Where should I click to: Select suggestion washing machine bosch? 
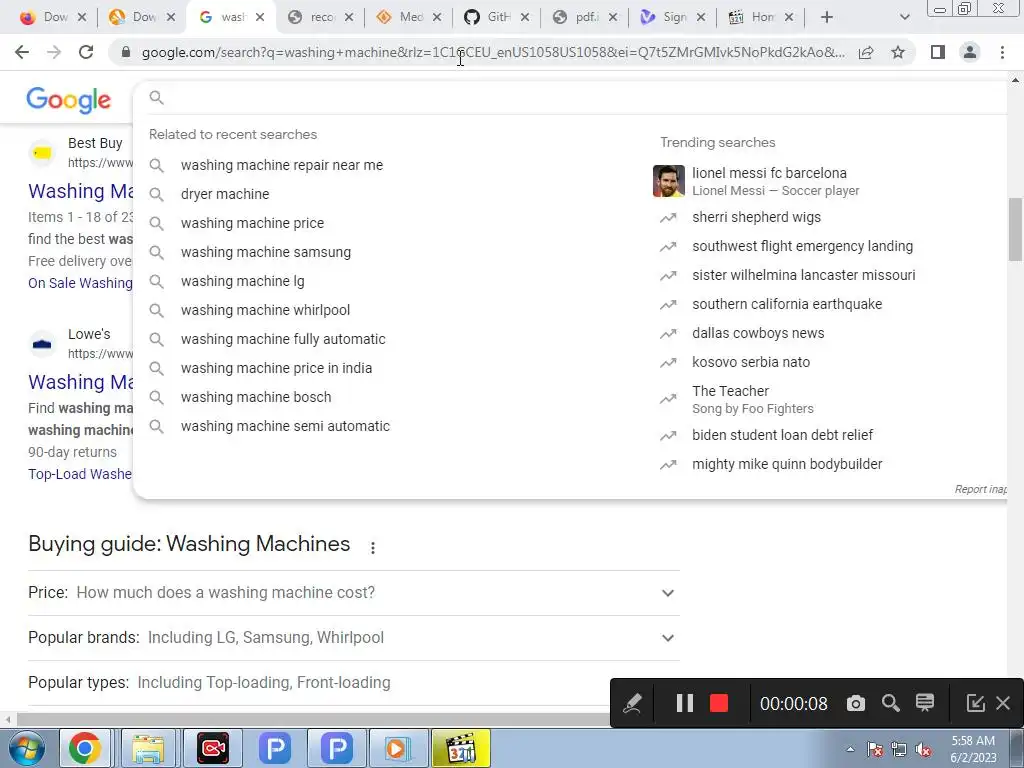[x=256, y=397]
